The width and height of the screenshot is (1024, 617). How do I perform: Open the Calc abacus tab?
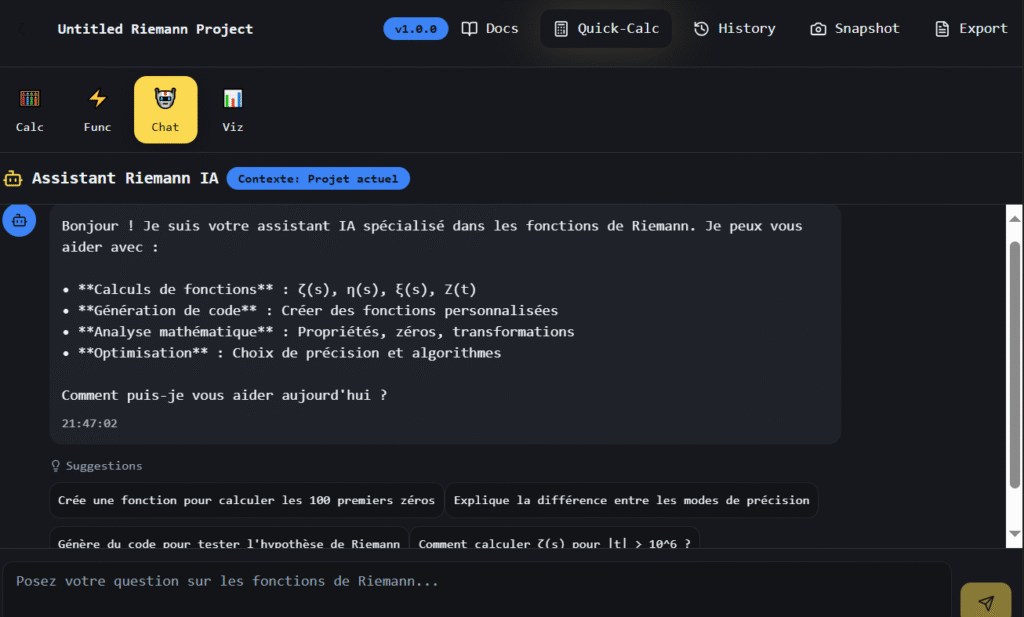pos(30,110)
